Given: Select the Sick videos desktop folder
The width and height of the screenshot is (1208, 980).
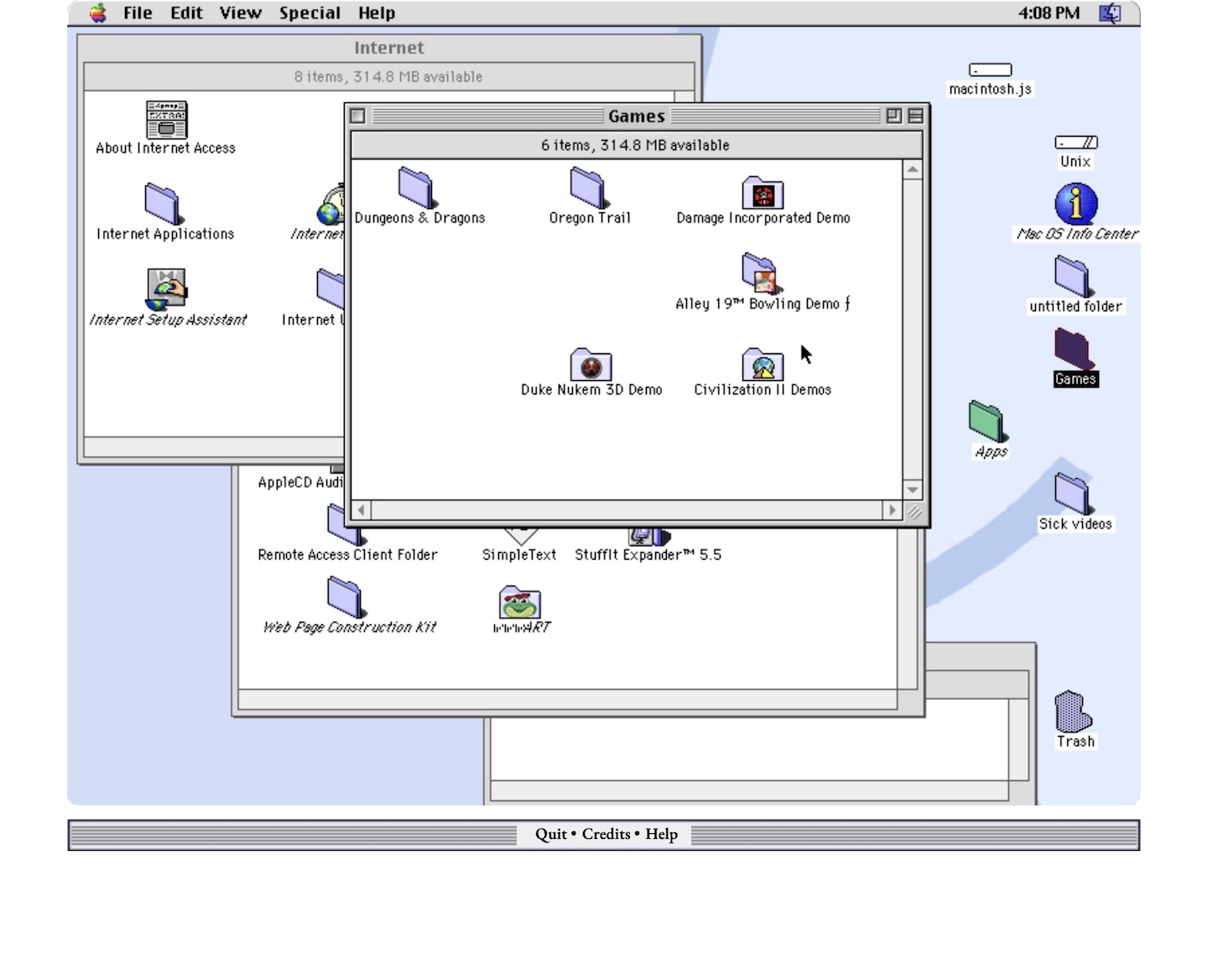Looking at the screenshot, I should coord(1073,493).
